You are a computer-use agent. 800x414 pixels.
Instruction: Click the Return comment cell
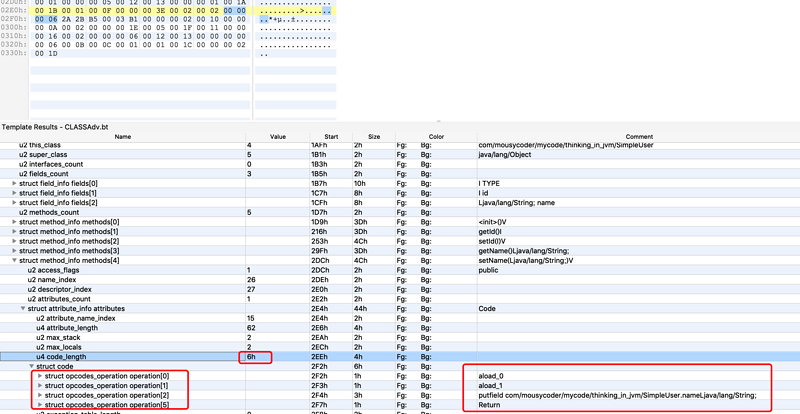pos(489,405)
